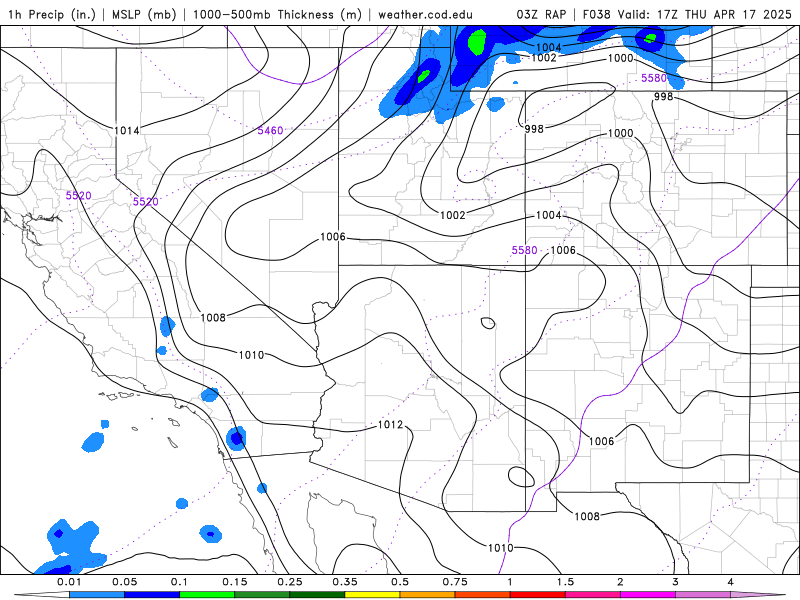Click the 5580 label beside the 1006 label
This screenshot has height=600, width=800.
tap(524, 250)
